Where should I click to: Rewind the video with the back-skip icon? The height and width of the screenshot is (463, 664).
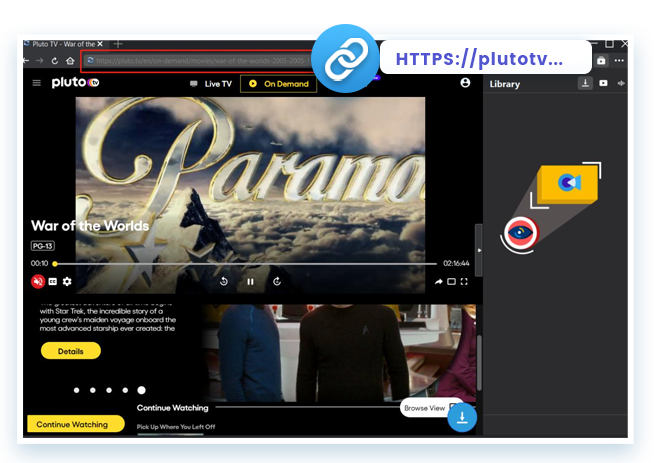tap(224, 281)
